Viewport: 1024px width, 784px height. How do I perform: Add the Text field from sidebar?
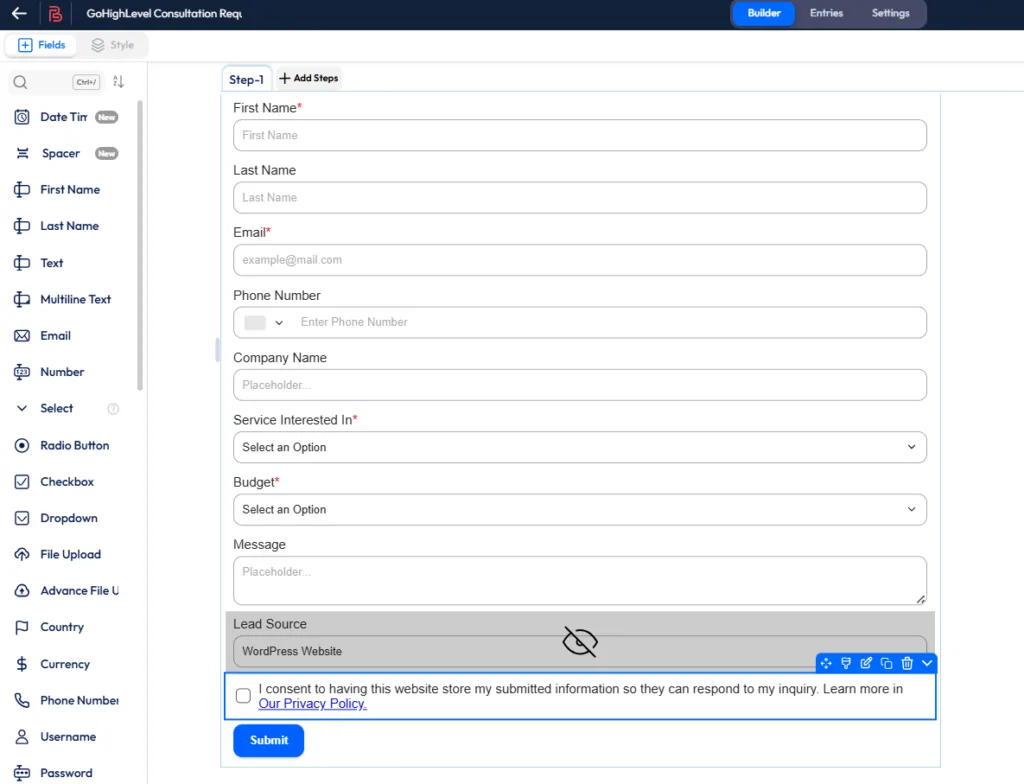point(39,263)
